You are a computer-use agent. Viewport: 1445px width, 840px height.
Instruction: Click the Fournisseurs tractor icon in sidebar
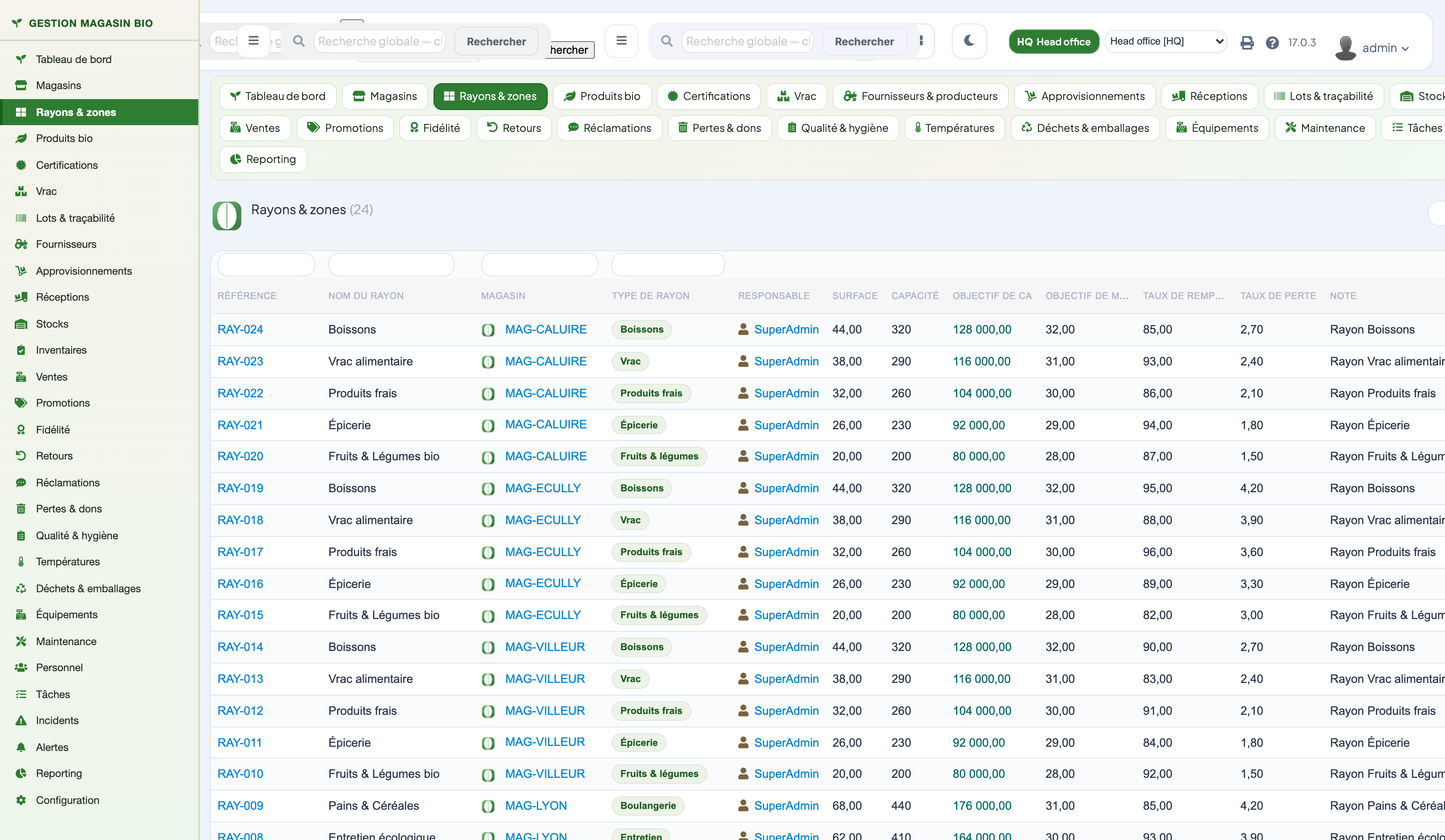pyautogui.click(x=20, y=244)
